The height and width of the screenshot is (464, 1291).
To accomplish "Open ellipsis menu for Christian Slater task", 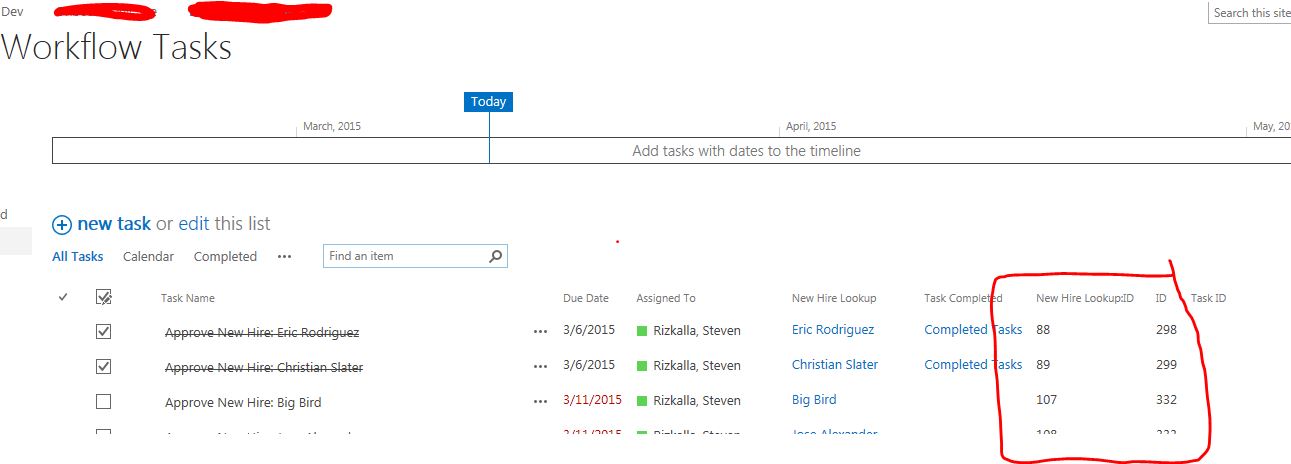I will tap(541, 367).
